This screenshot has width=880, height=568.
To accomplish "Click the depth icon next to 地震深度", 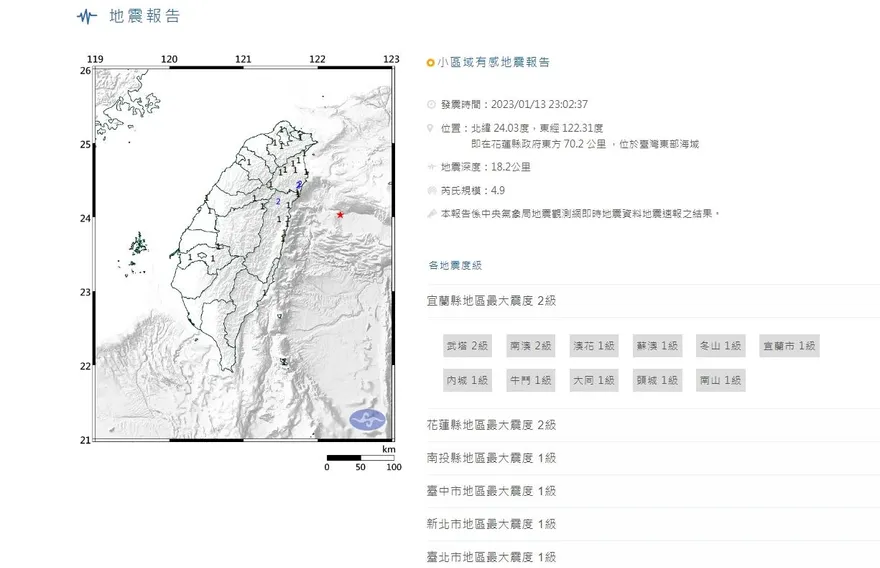I will coord(431,166).
